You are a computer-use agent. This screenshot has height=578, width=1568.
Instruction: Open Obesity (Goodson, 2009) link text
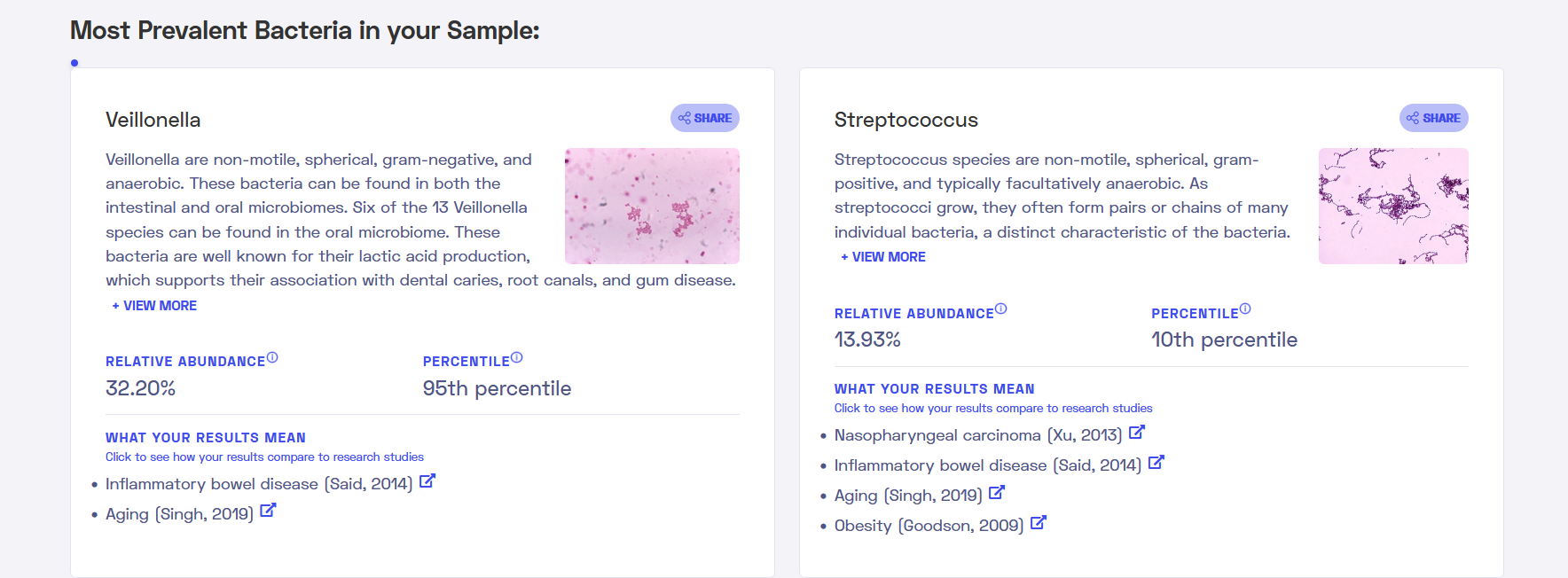929,526
